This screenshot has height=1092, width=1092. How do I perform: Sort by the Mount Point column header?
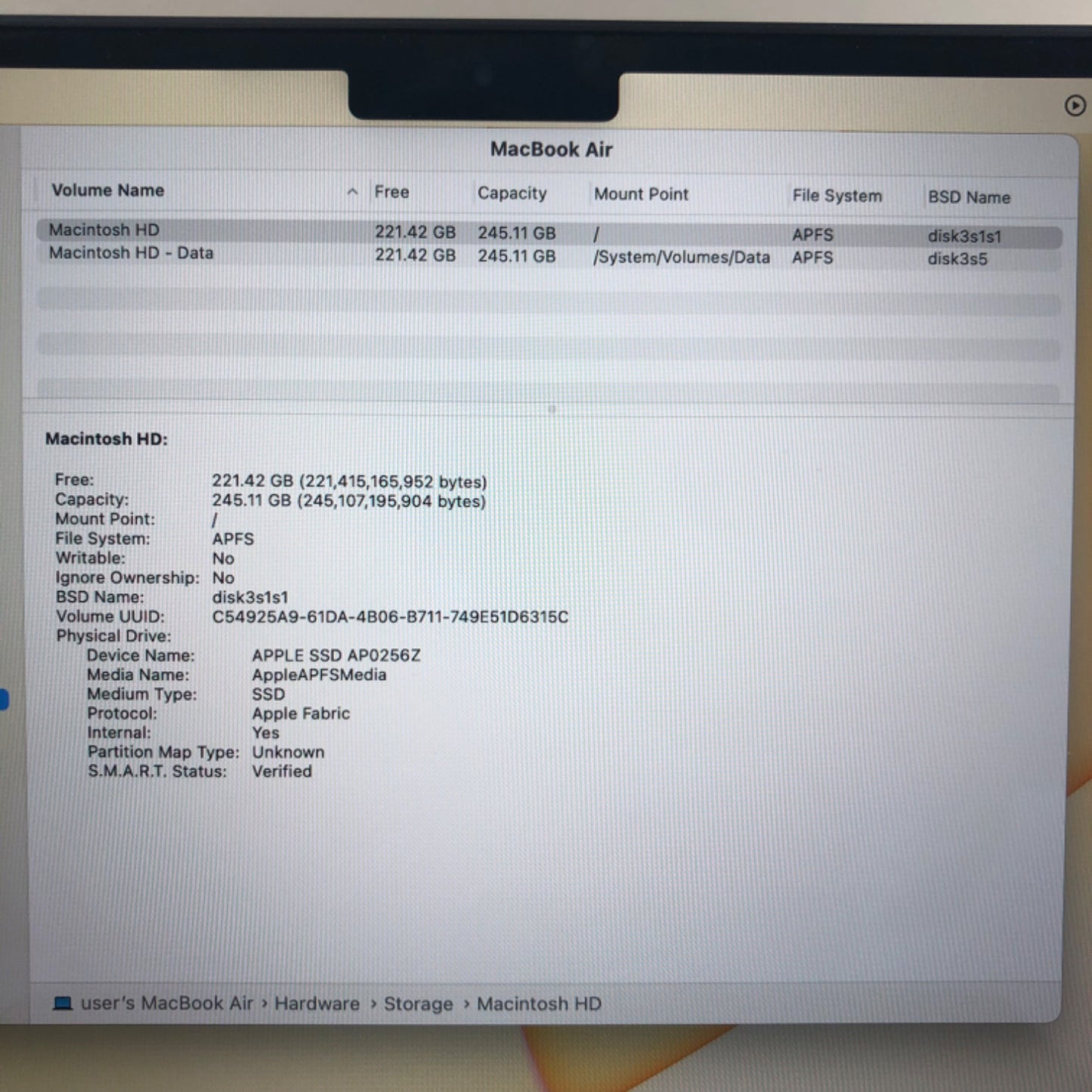pyautogui.click(x=641, y=194)
